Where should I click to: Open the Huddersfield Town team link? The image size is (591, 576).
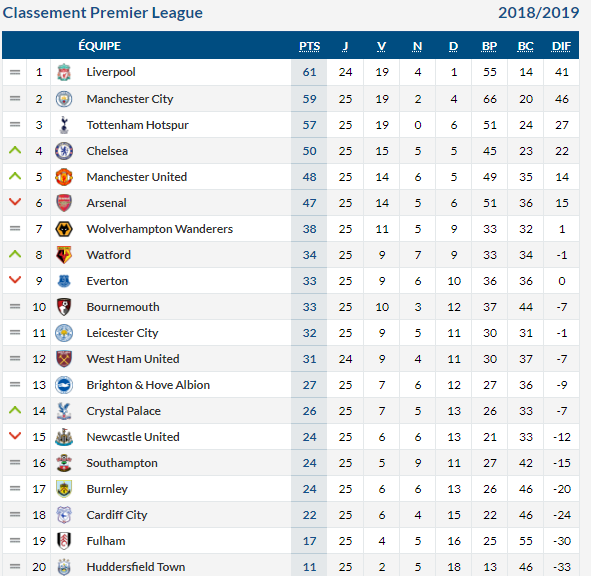coord(136,567)
